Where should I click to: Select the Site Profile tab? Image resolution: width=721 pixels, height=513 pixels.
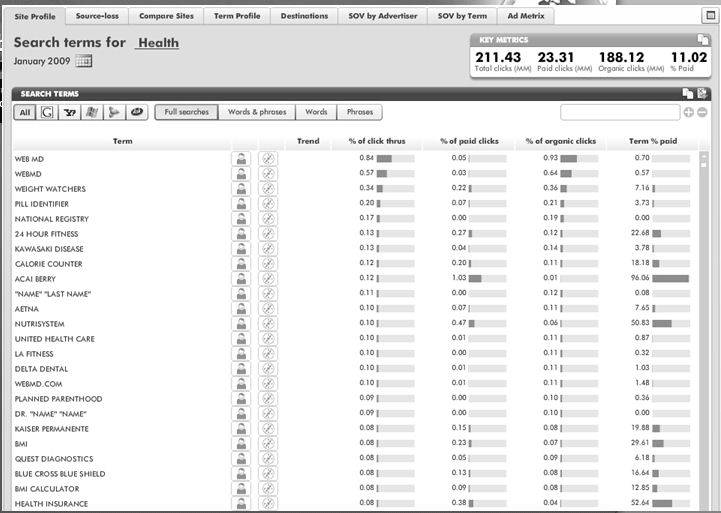(x=34, y=17)
